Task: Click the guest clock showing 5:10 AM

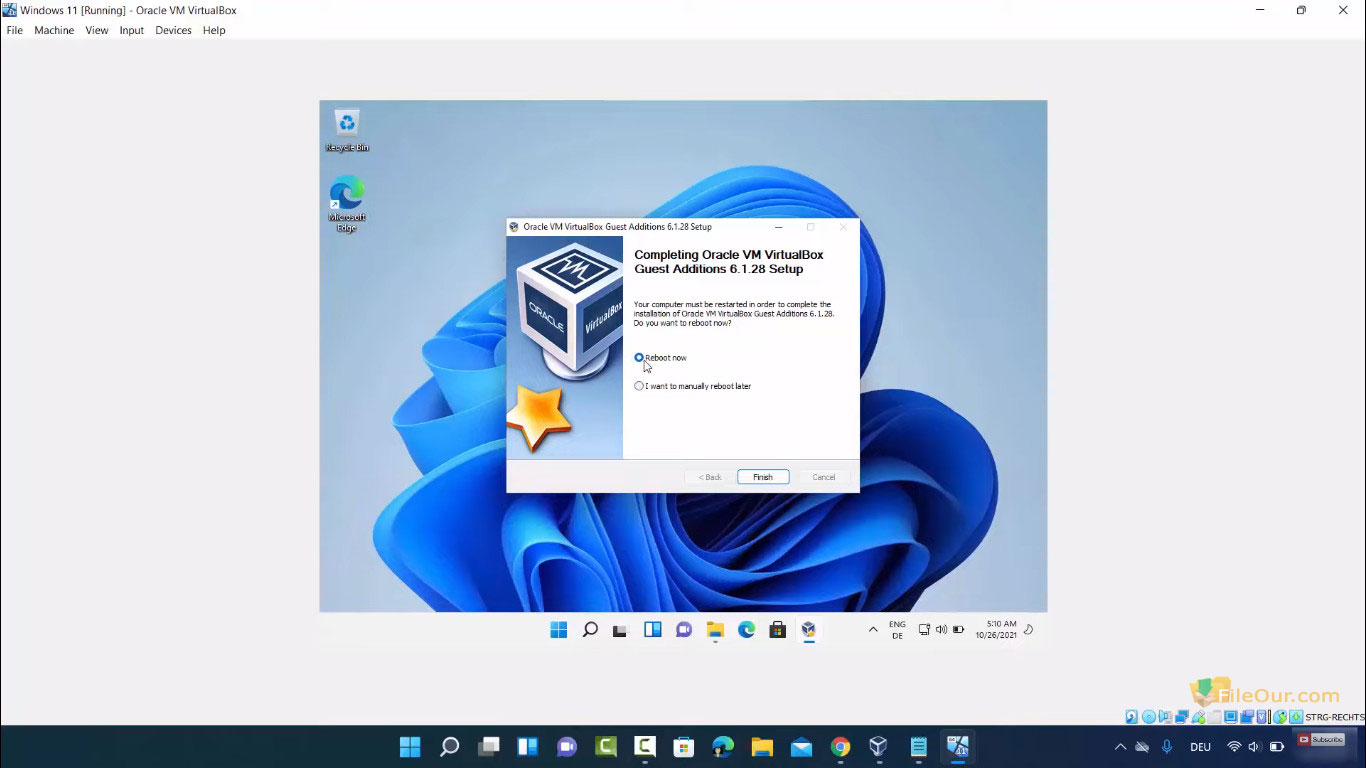Action: click(1001, 630)
